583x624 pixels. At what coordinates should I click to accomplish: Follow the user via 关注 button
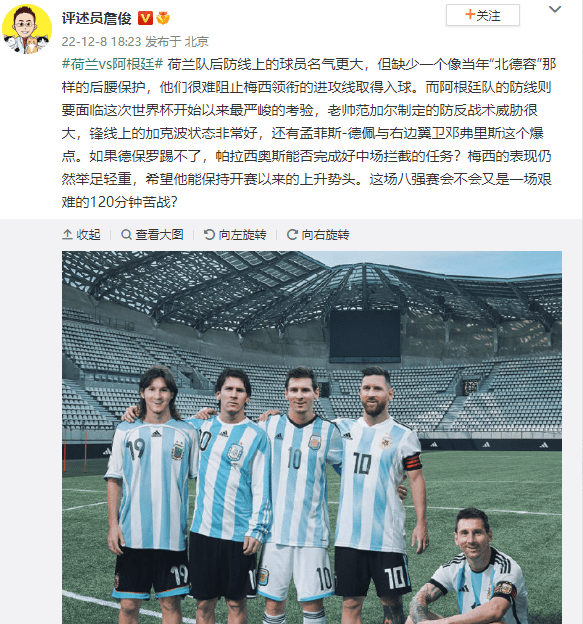click(483, 15)
